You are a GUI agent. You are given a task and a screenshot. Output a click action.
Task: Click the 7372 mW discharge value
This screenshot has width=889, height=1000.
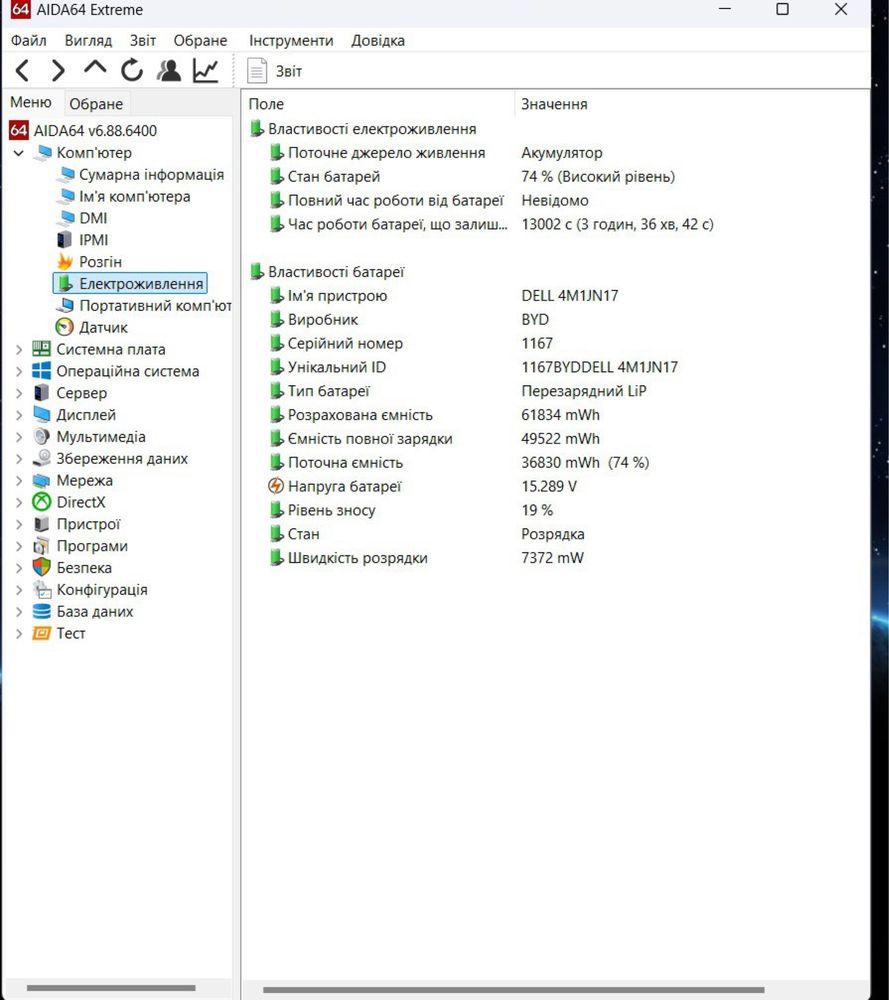click(552, 557)
